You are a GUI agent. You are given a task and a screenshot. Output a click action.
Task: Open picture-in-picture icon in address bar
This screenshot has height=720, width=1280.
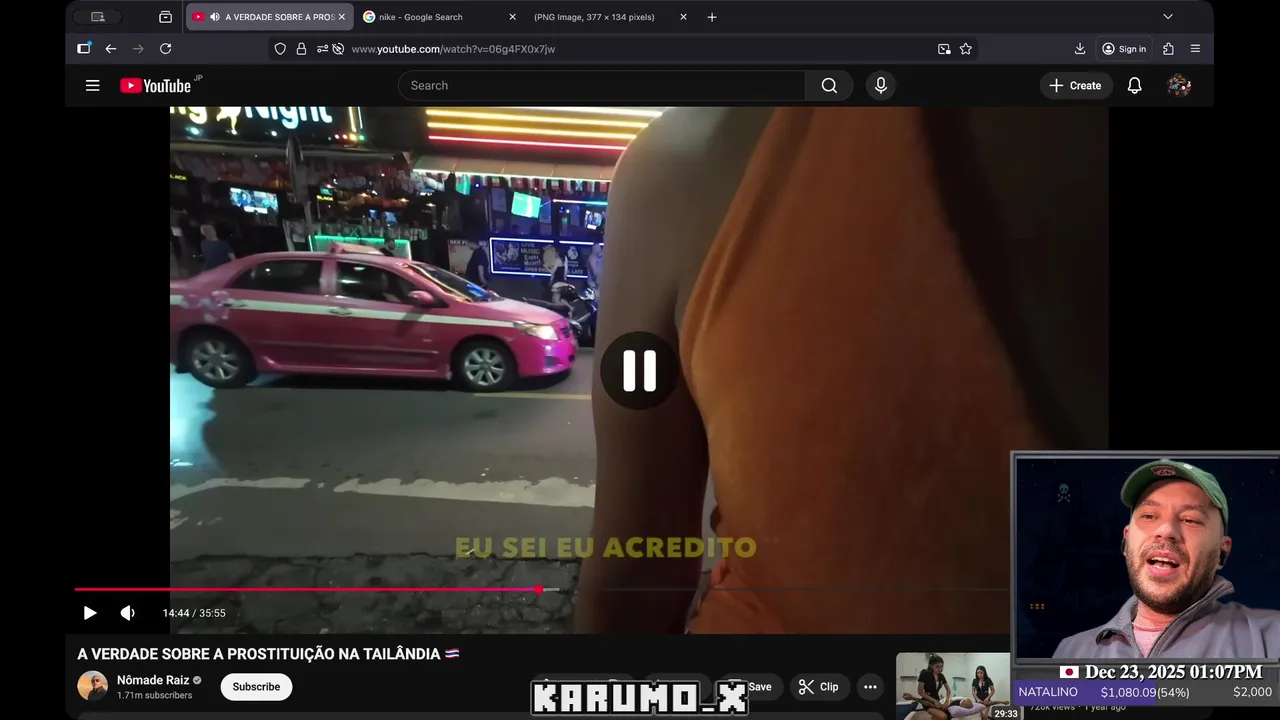[x=944, y=49]
